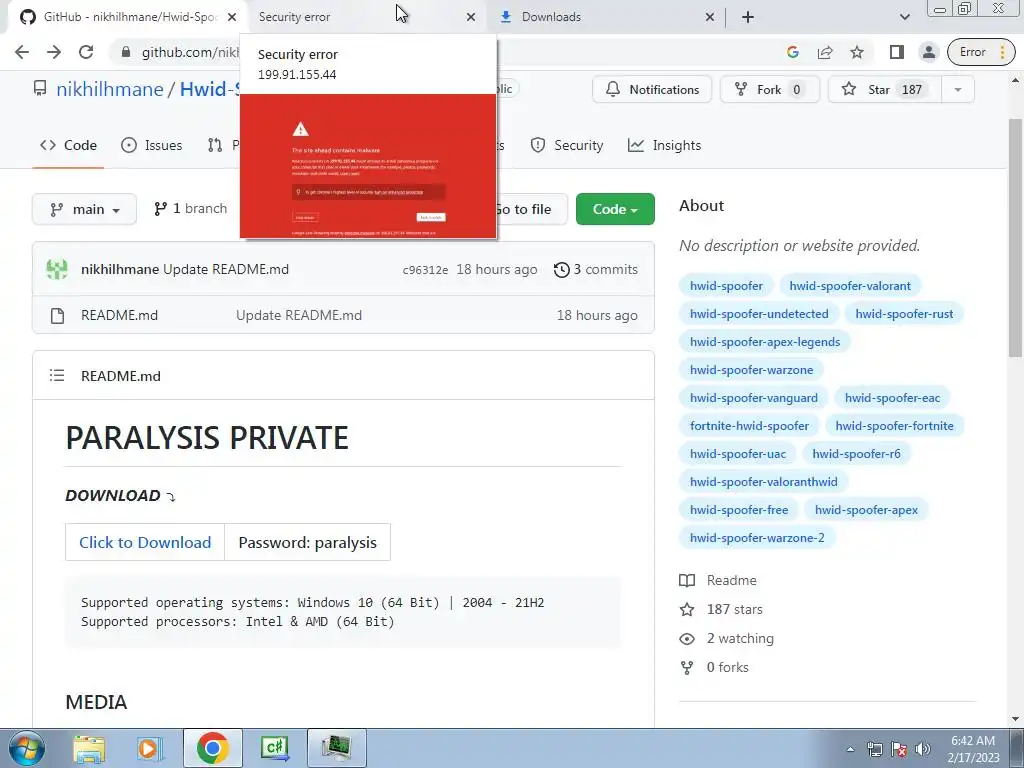Image resolution: width=1024 pixels, height=768 pixels.
Task: Open the Issues tab
Action: tap(152, 145)
